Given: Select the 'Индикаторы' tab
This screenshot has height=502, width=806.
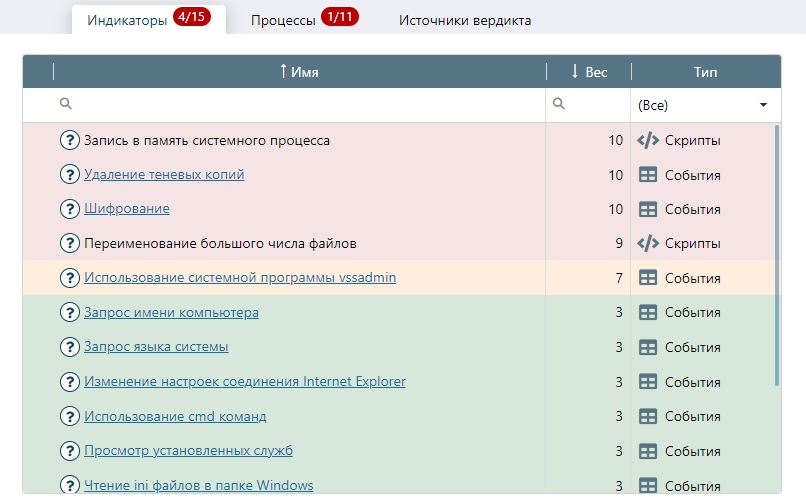Looking at the screenshot, I should [x=148, y=20].
